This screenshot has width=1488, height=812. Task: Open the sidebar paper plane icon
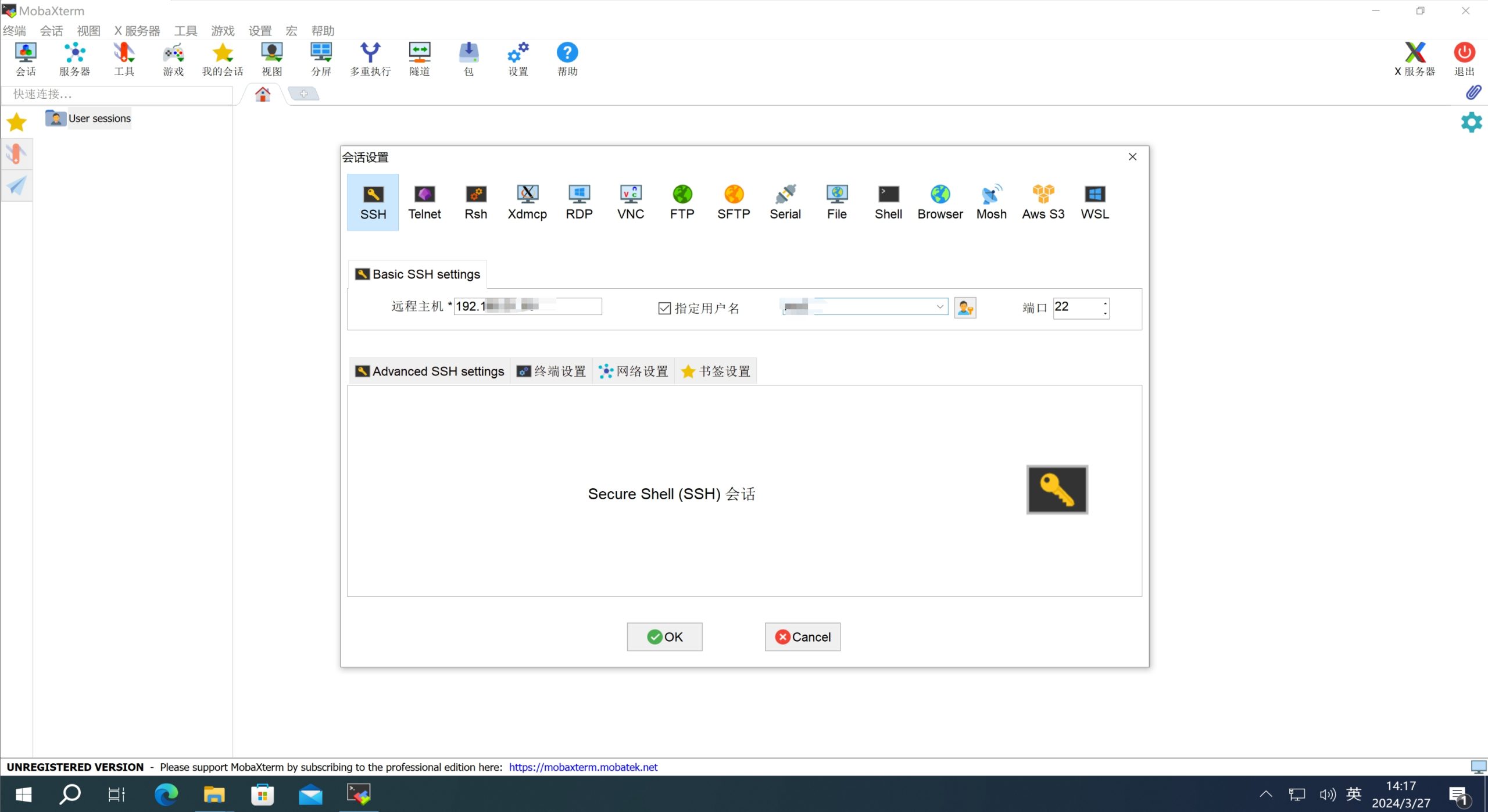point(16,186)
